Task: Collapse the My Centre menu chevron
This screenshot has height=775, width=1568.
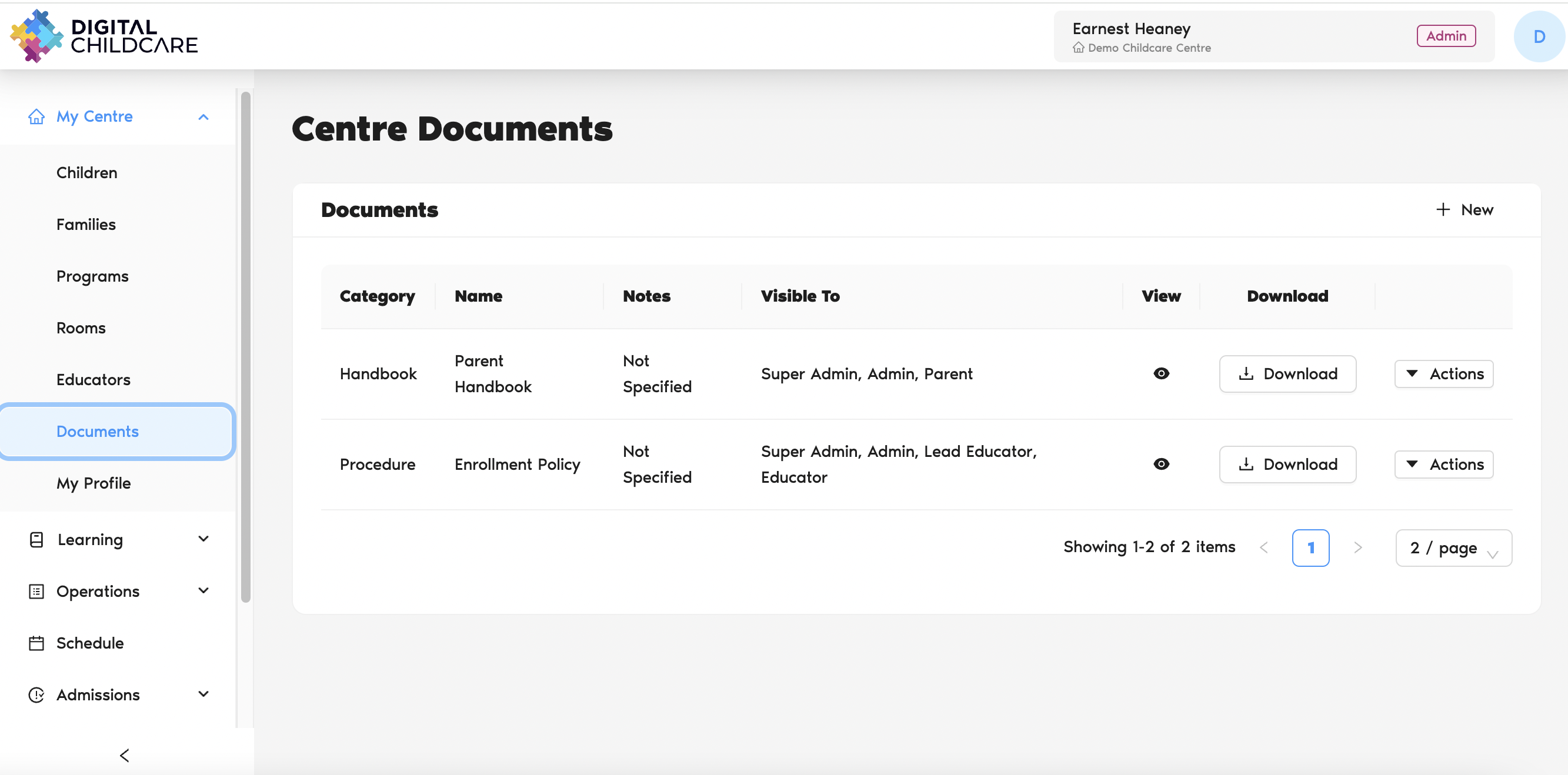Action: click(203, 117)
